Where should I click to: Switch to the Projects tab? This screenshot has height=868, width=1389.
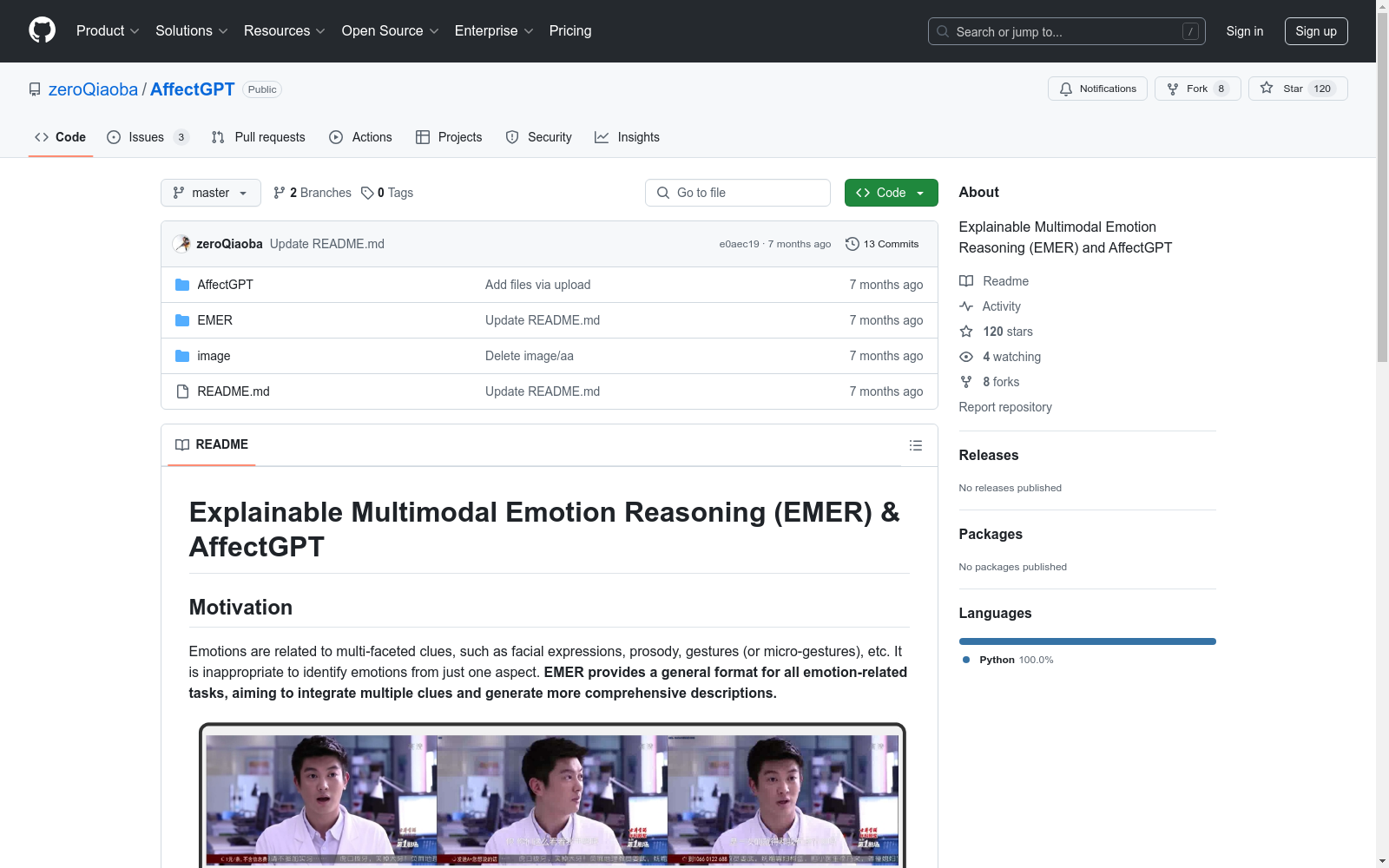pyautogui.click(x=449, y=137)
